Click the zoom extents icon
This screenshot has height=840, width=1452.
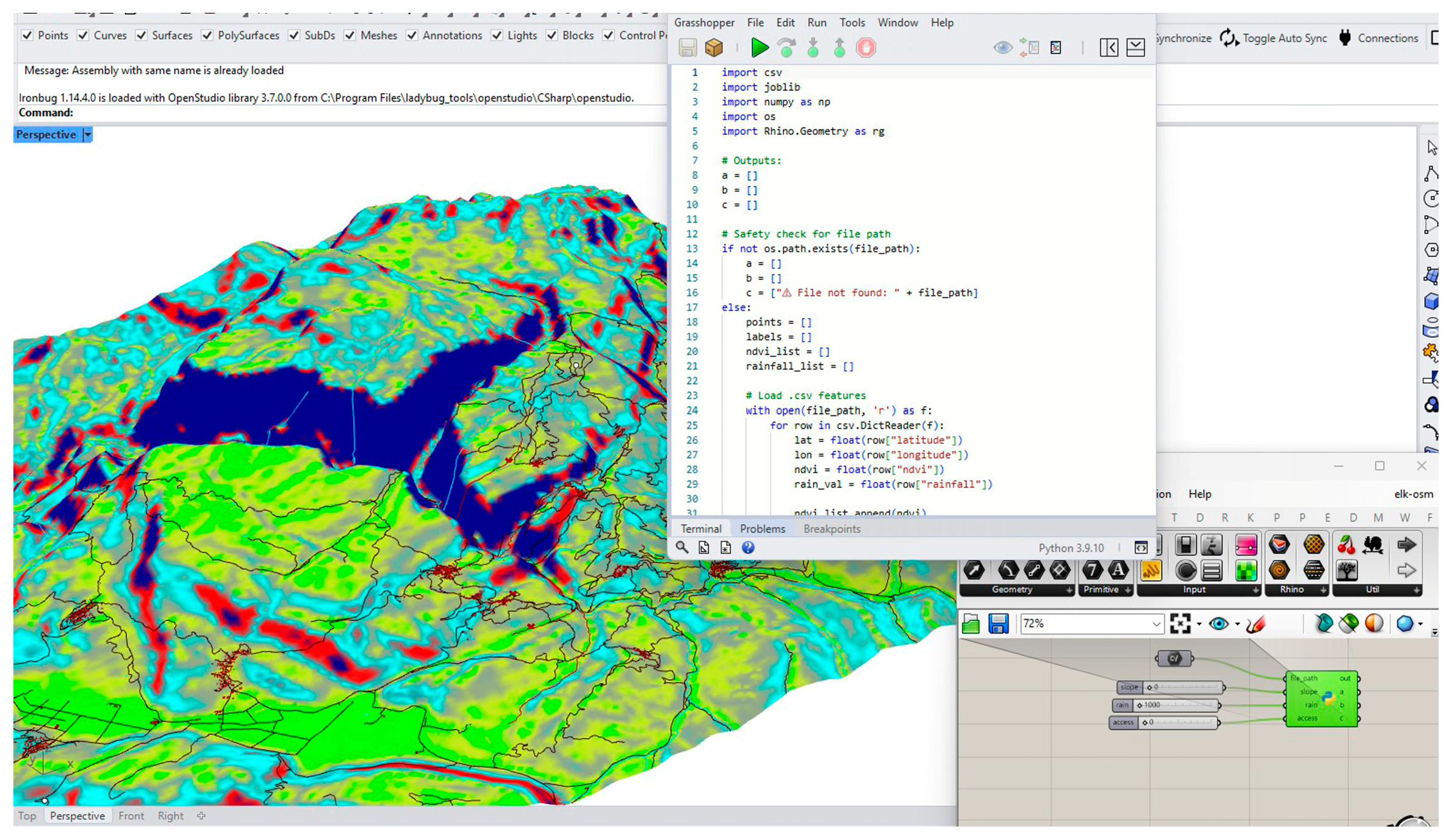tap(1180, 623)
